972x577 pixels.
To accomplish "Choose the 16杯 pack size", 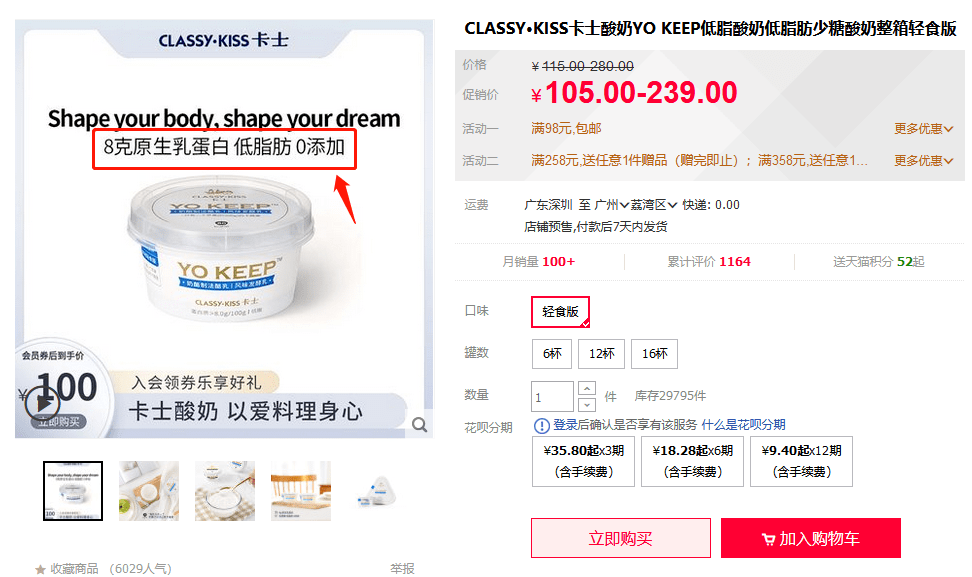I will [655, 354].
